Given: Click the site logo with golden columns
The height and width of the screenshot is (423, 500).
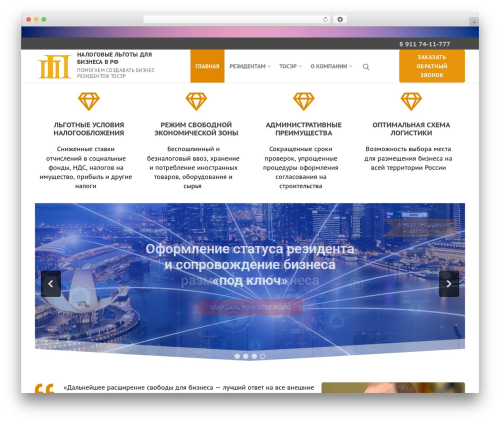Looking at the screenshot, I should (55, 67).
